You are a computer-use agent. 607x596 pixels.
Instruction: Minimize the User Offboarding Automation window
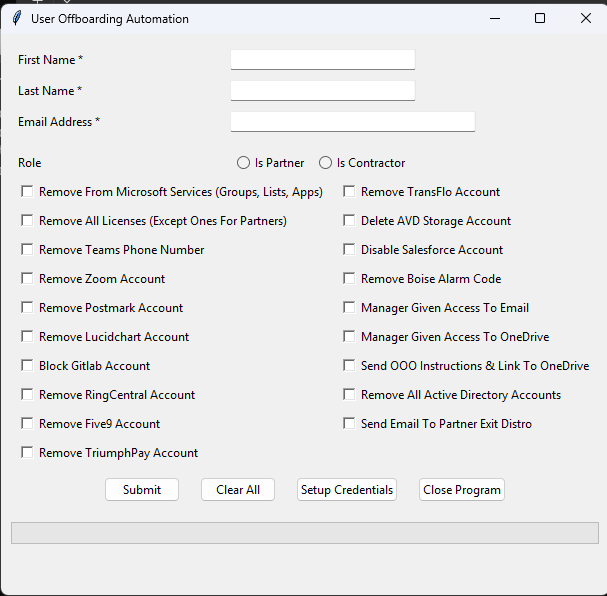495,18
